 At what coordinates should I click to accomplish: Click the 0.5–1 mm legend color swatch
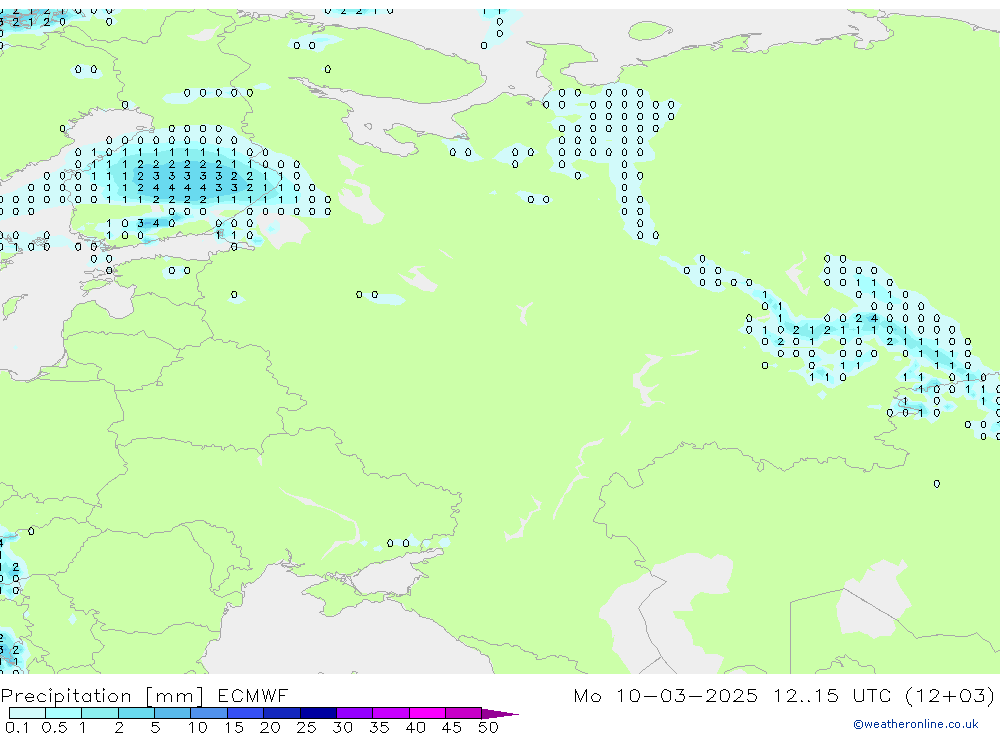(64, 713)
